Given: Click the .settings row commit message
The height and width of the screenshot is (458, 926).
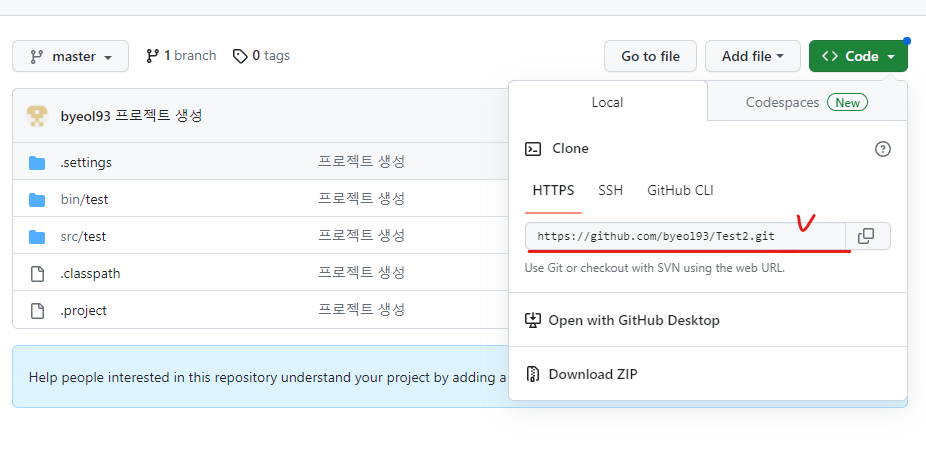Looking at the screenshot, I should click(361, 162).
